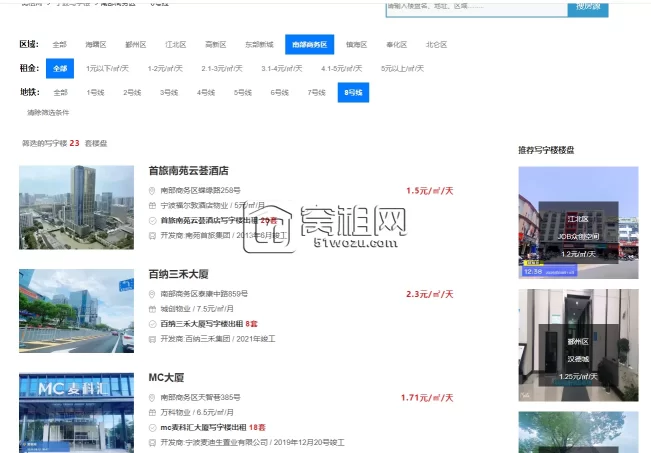
Task: Click the blue 搜房源 search button
Action: pyautogui.click(x=588, y=8)
